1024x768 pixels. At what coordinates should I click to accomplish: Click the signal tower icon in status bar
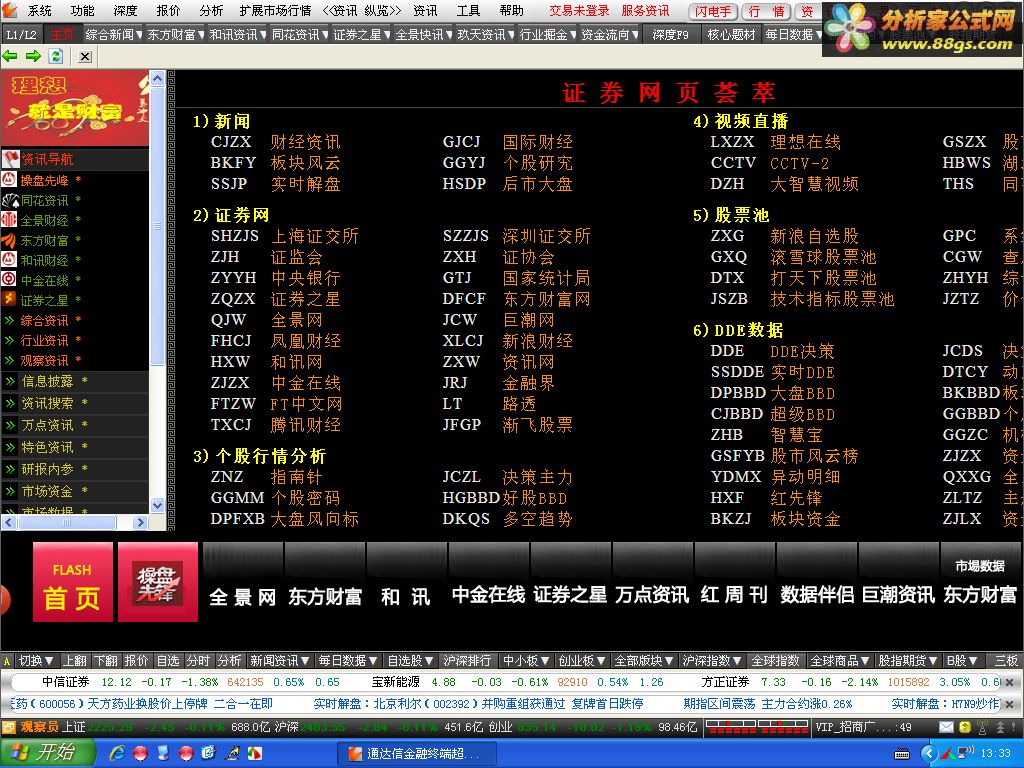pos(982,727)
